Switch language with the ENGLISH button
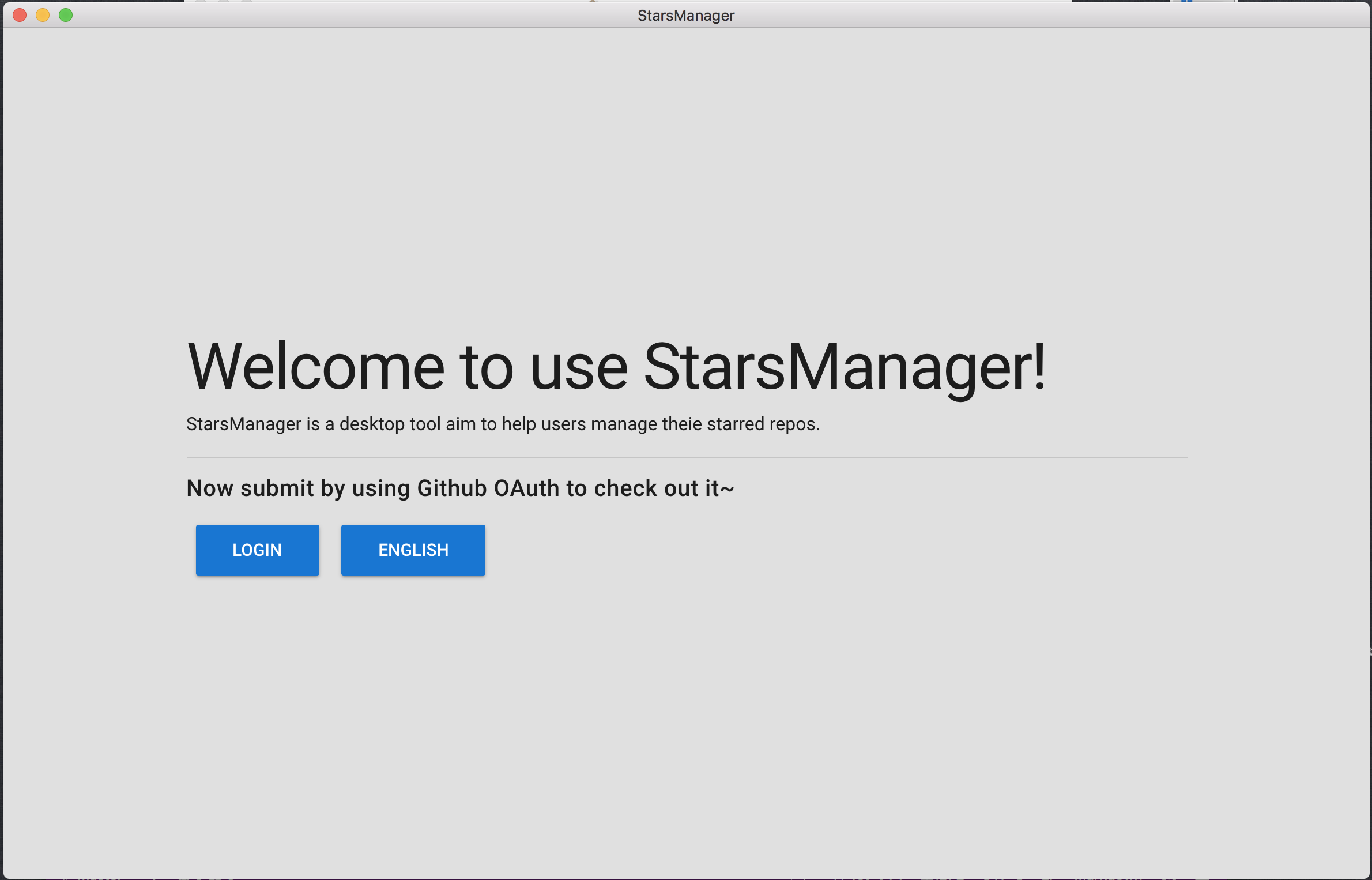This screenshot has height=880, width=1372. click(413, 550)
